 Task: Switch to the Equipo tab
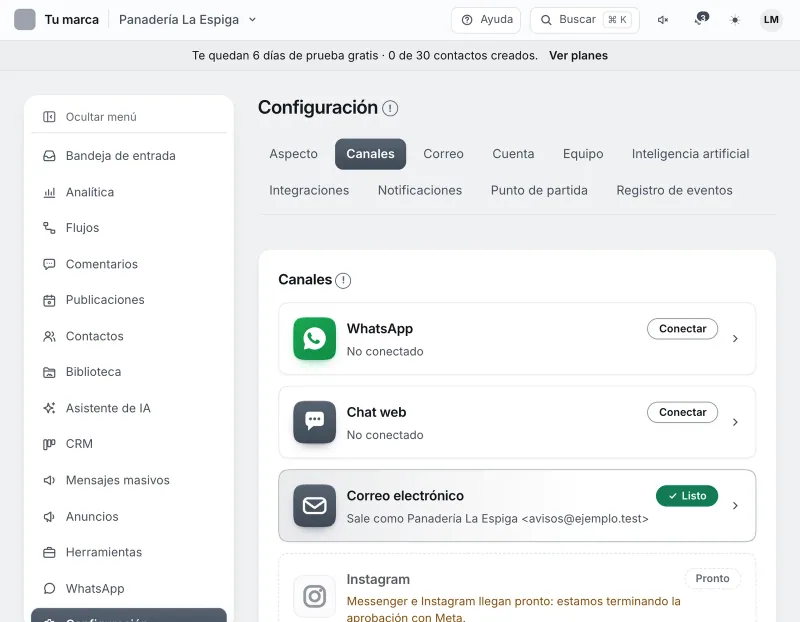583,154
